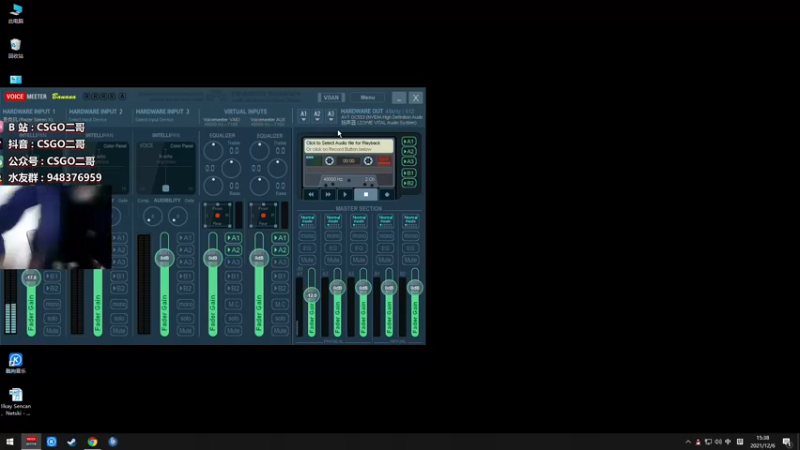Click the Hardware Input 1 fader knob

(x=31, y=278)
